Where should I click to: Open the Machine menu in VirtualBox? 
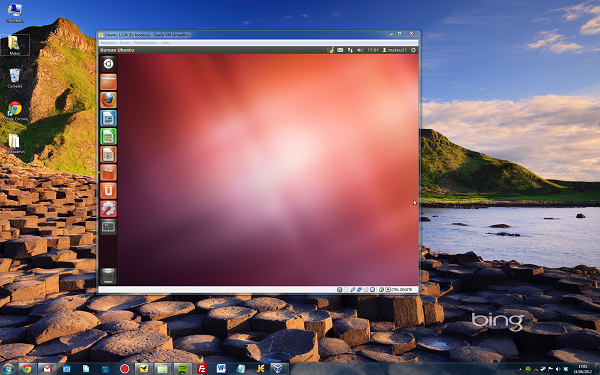pyautogui.click(x=108, y=43)
